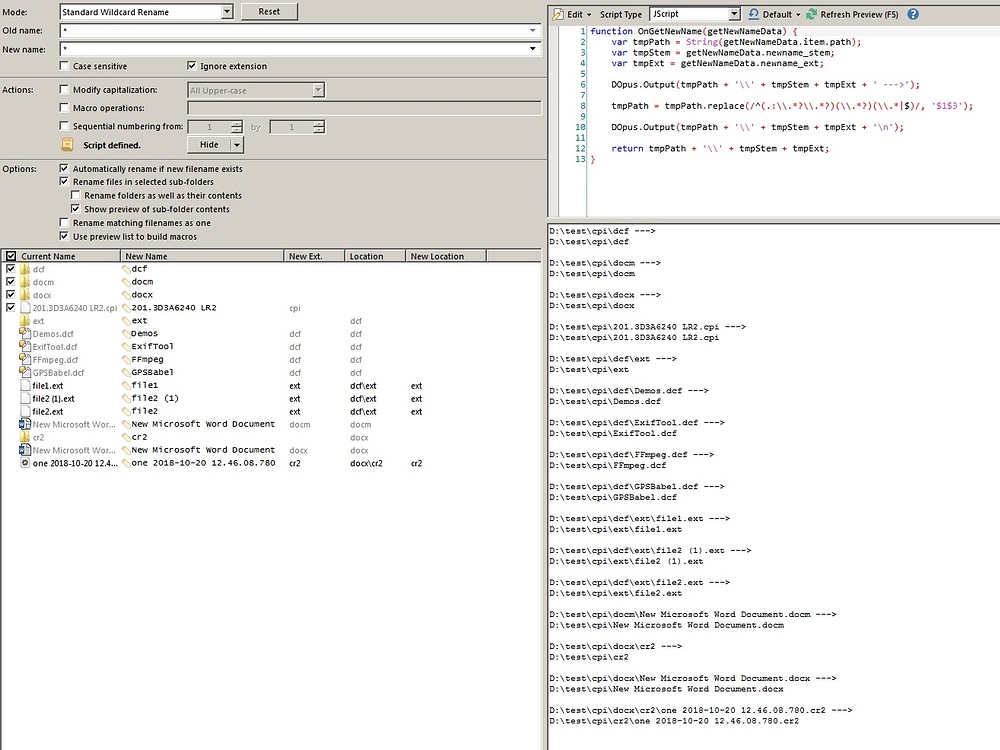This screenshot has height=750, width=1000.
Task: Click the Script defined lightbulb icon
Action: (66, 144)
